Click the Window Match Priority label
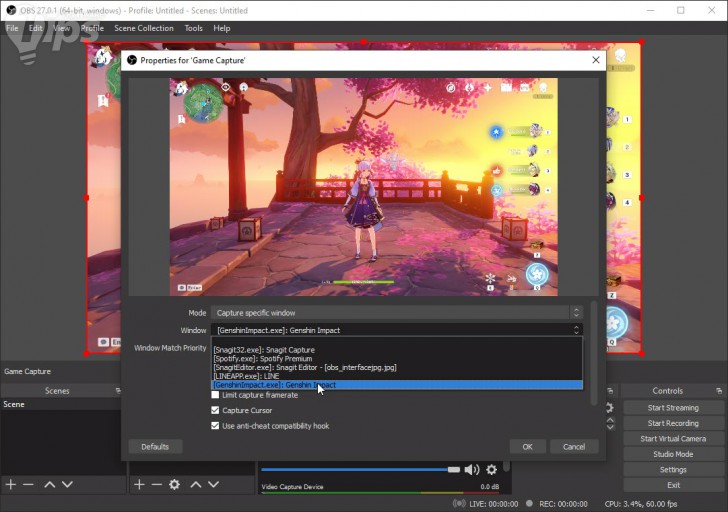This screenshot has height=512, width=728. click(x=170, y=348)
